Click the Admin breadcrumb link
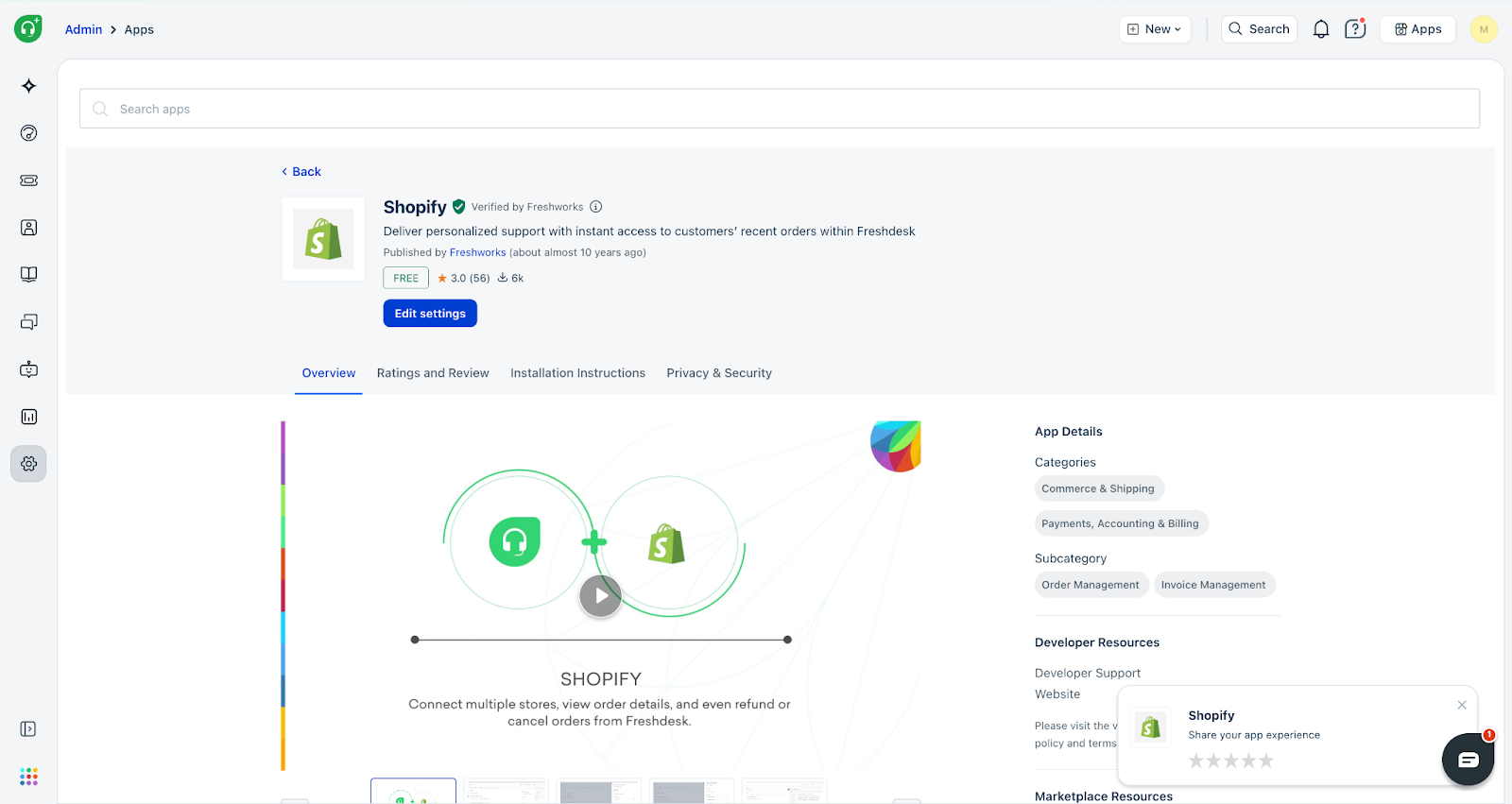 [83, 29]
